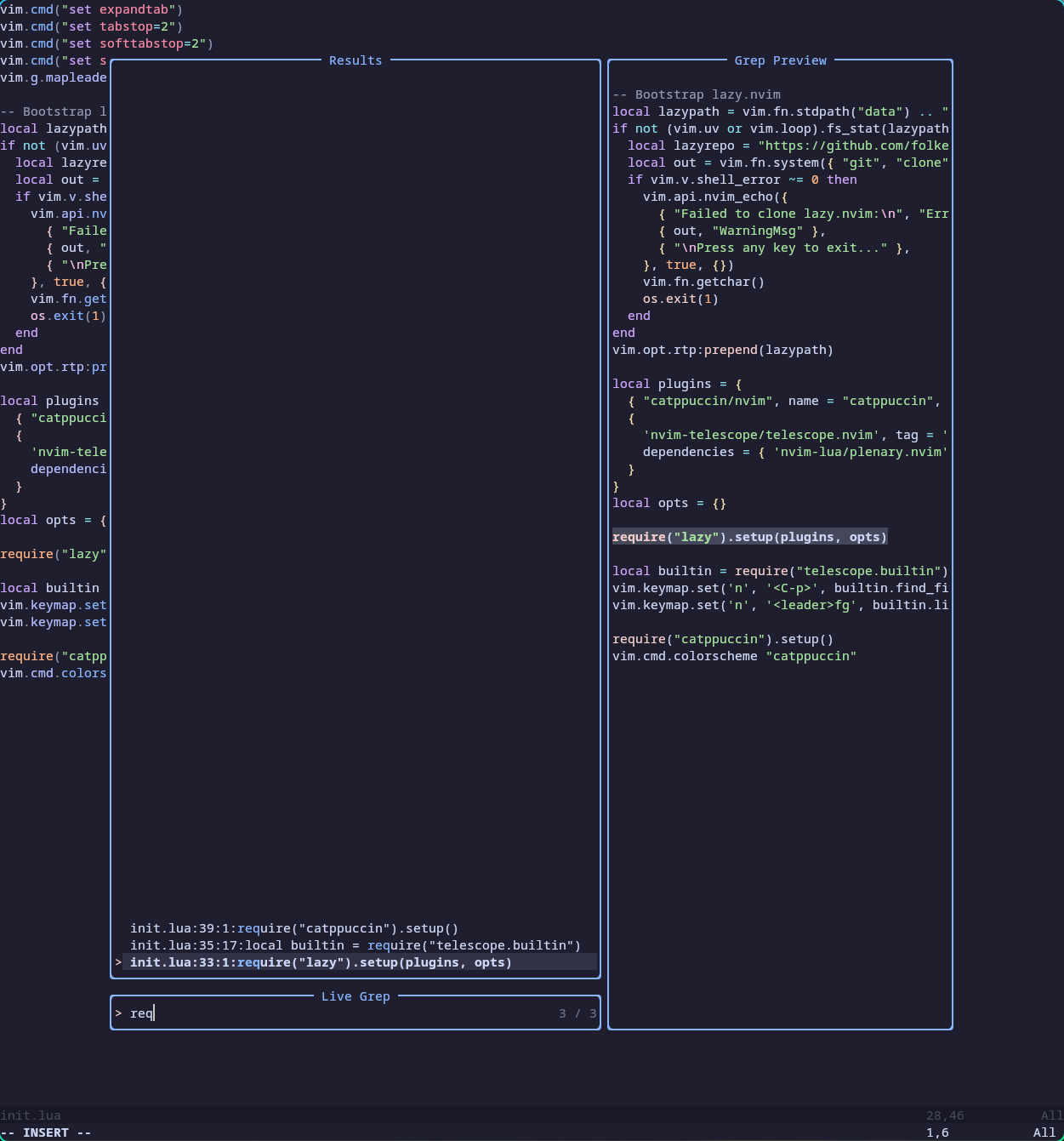The image size is (1064, 1141).
Task: Click highlighted preview line require("lazy").setup(plugins, opts)
Action: tap(750, 537)
